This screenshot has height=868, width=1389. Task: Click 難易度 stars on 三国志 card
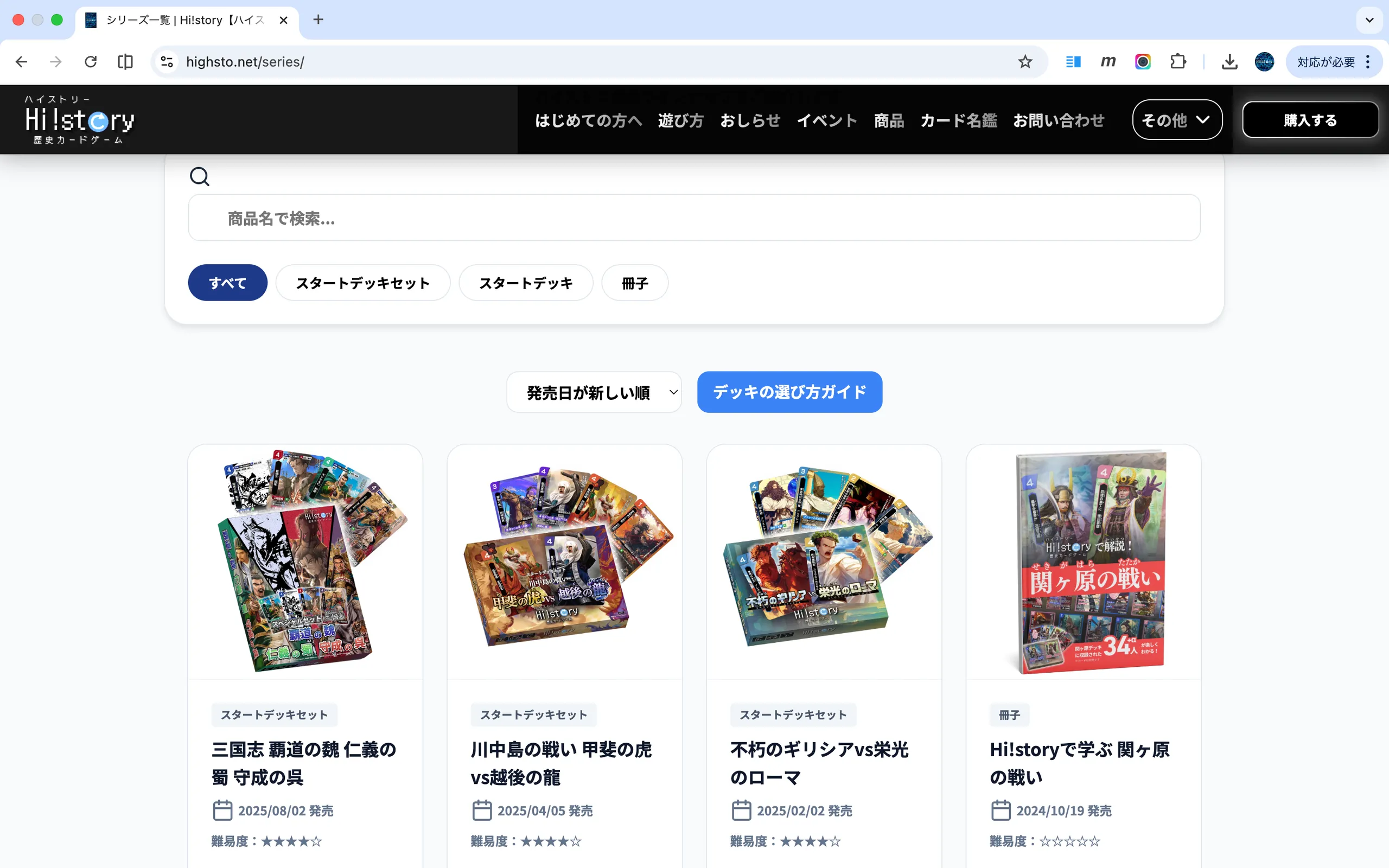[291, 841]
